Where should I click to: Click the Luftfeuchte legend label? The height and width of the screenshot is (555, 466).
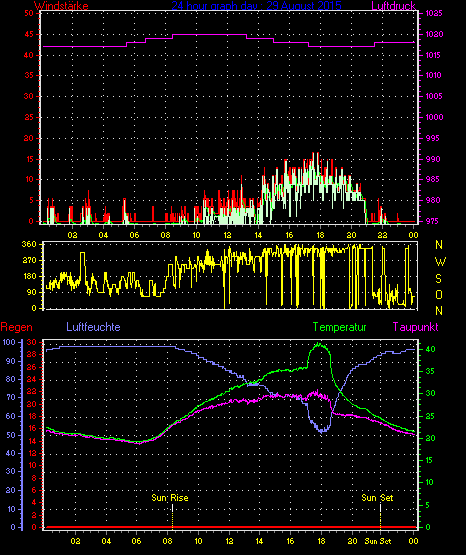[93, 327]
